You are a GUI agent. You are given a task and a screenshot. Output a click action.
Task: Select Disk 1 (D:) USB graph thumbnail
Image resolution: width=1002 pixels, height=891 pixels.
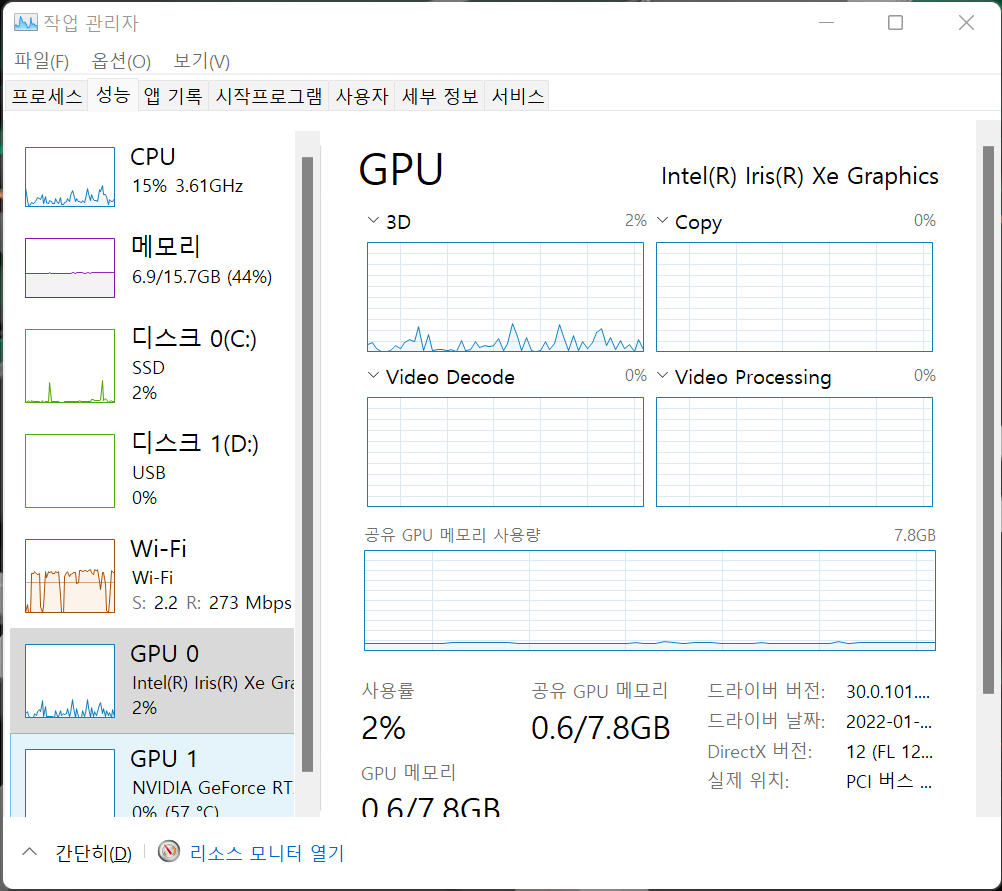70,471
